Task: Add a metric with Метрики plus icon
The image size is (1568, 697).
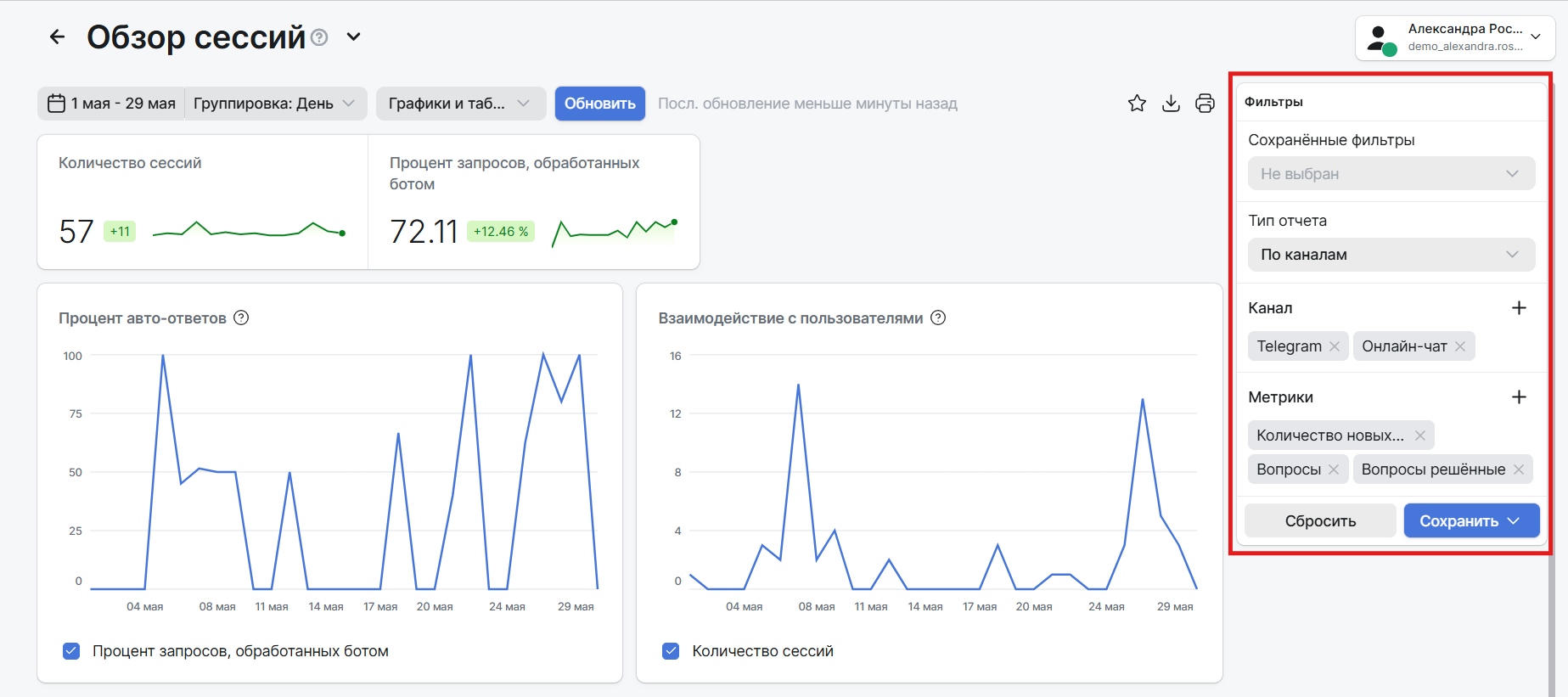Action: (1519, 397)
